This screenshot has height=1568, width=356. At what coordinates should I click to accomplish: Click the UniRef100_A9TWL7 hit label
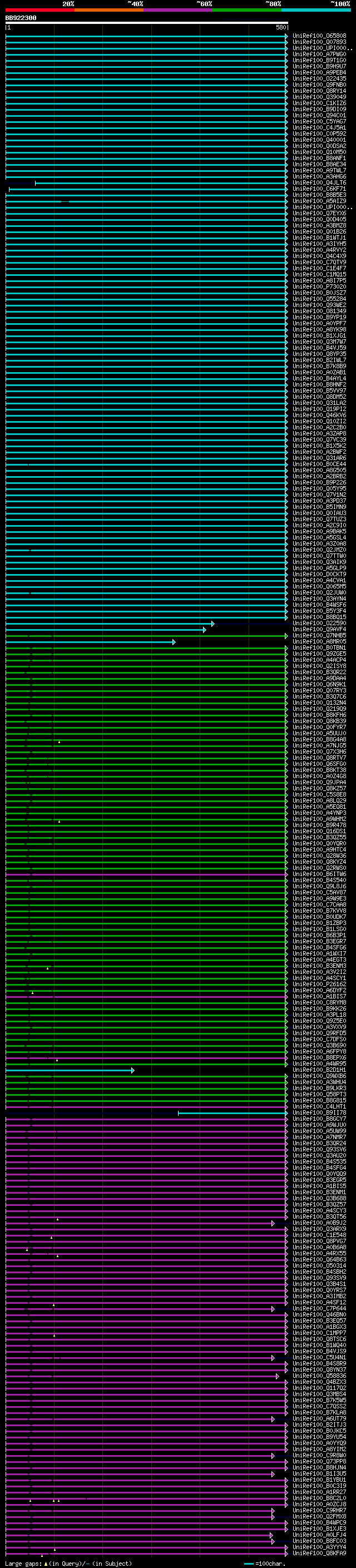click(x=319, y=170)
